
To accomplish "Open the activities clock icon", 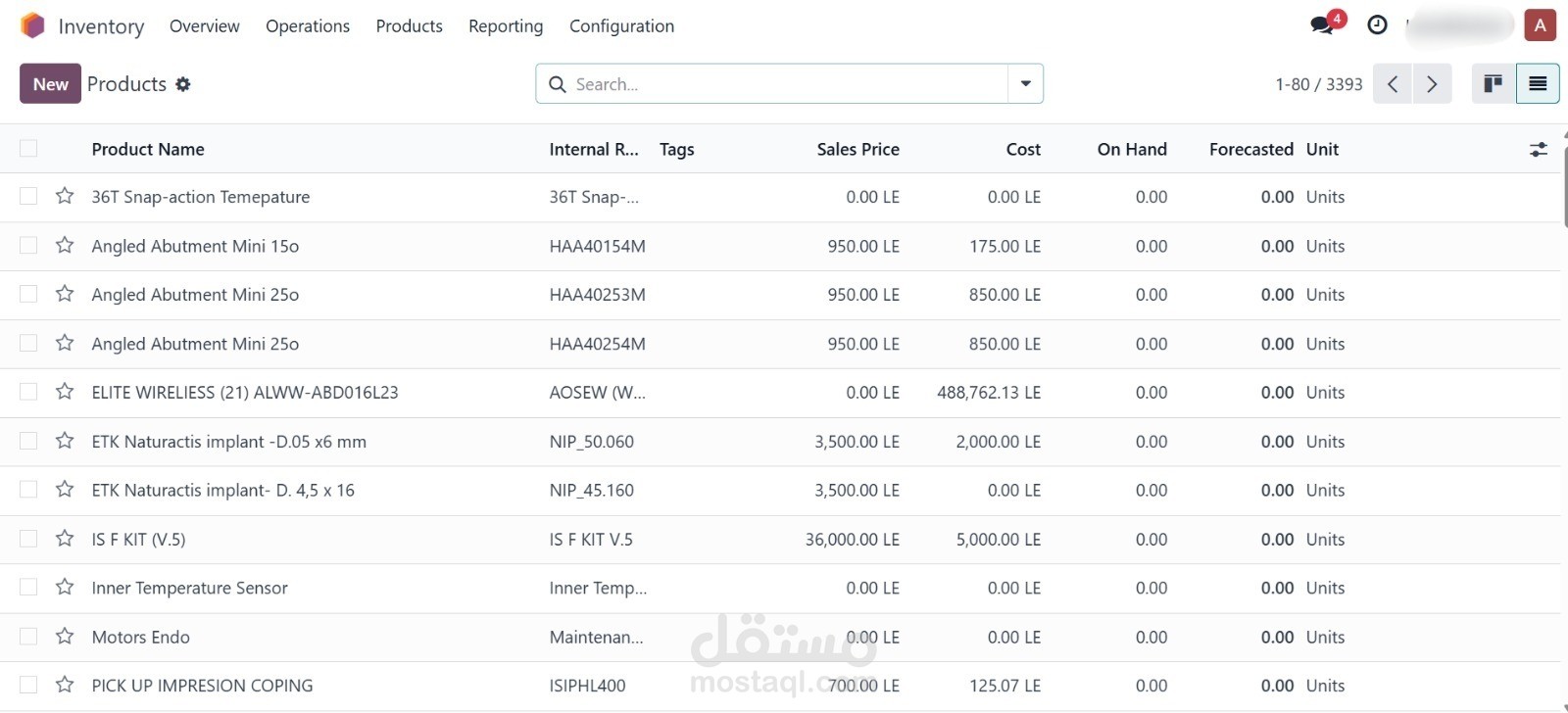I will 1377,24.
